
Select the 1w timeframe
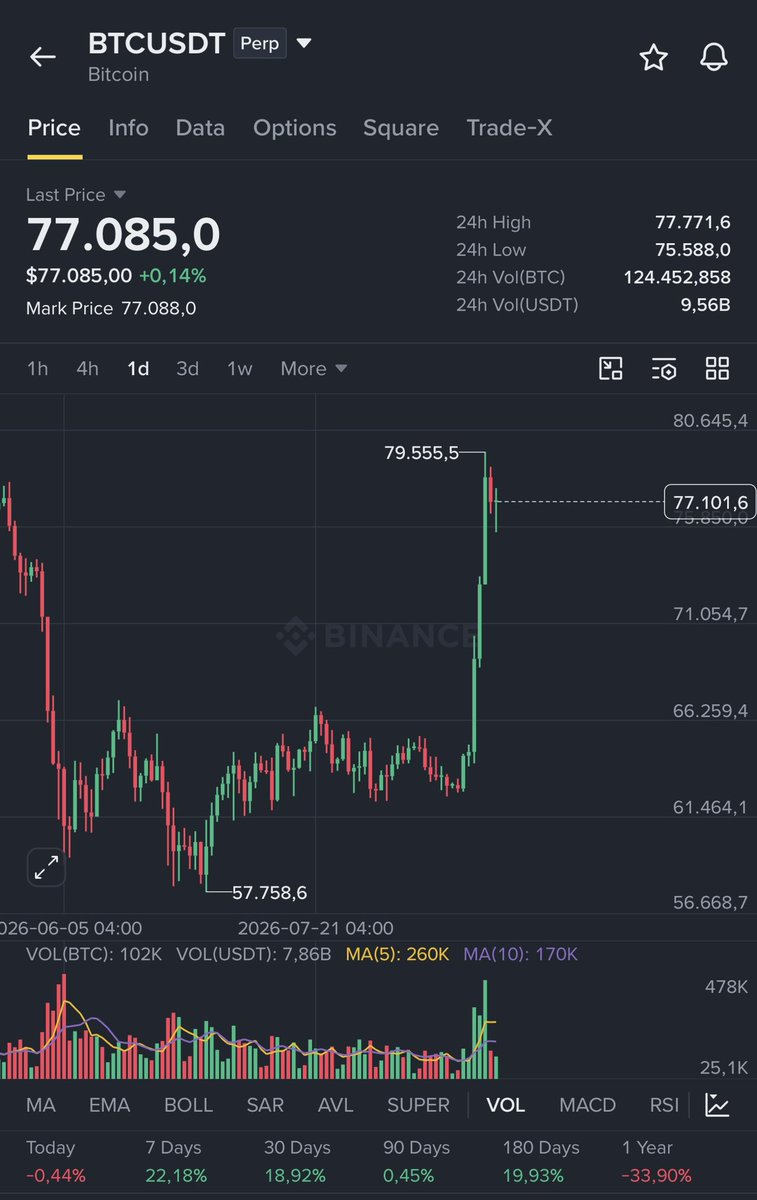(240, 368)
